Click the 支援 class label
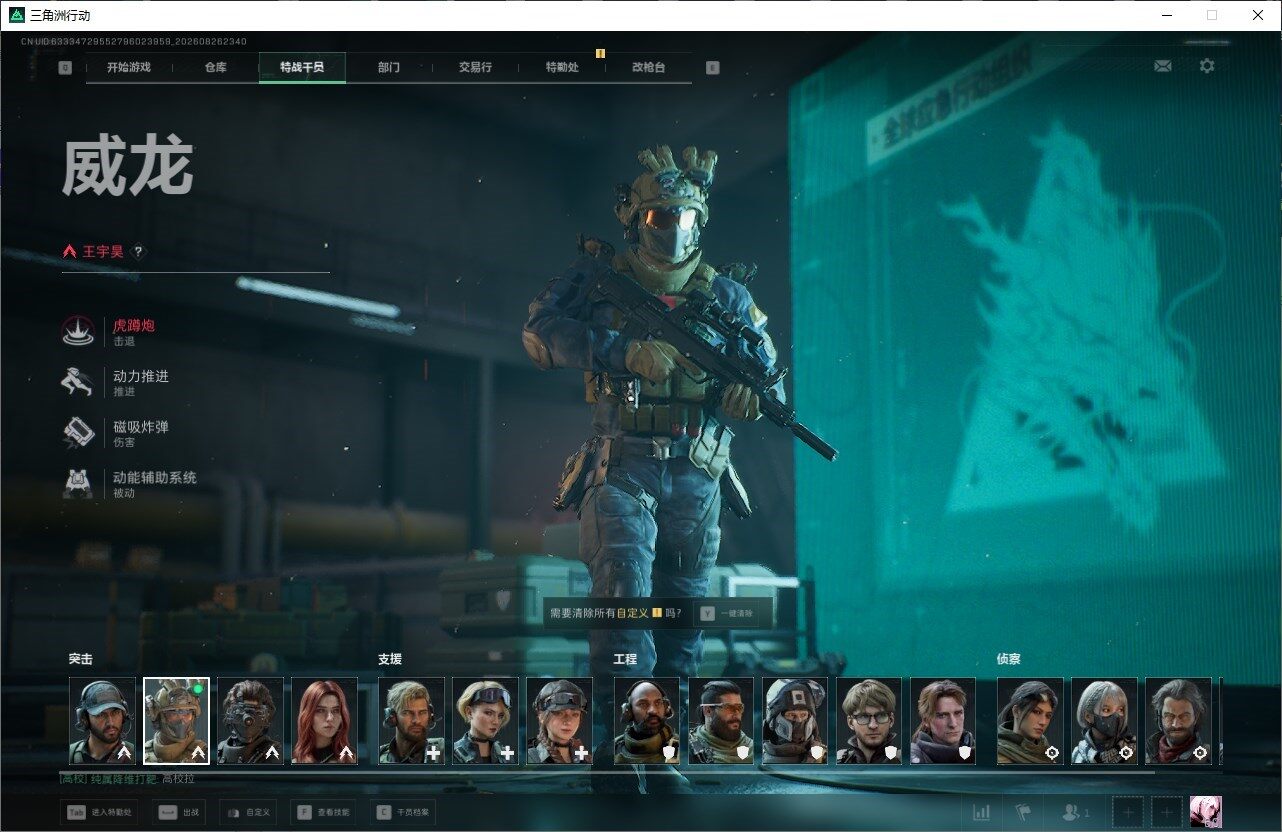Image resolution: width=1282 pixels, height=832 pixels. point(390,659)
